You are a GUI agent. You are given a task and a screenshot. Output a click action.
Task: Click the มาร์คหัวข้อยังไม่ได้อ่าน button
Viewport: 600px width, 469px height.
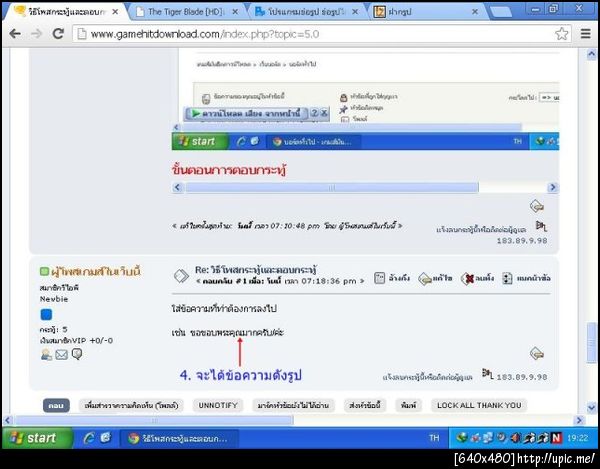coord(293,405)
